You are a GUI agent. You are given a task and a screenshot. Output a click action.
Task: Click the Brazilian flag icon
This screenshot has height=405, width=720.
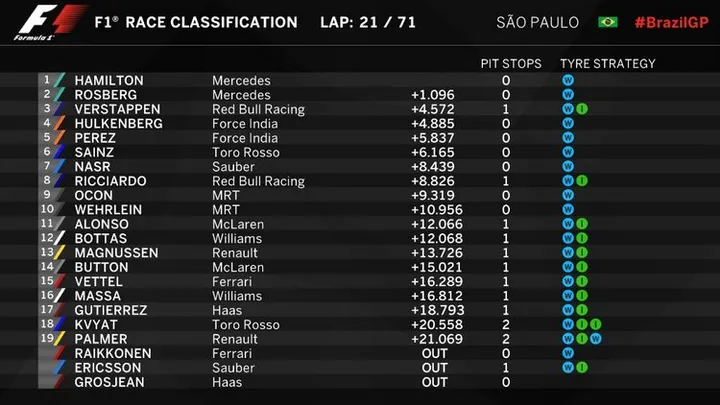click(x=608, y=22)
